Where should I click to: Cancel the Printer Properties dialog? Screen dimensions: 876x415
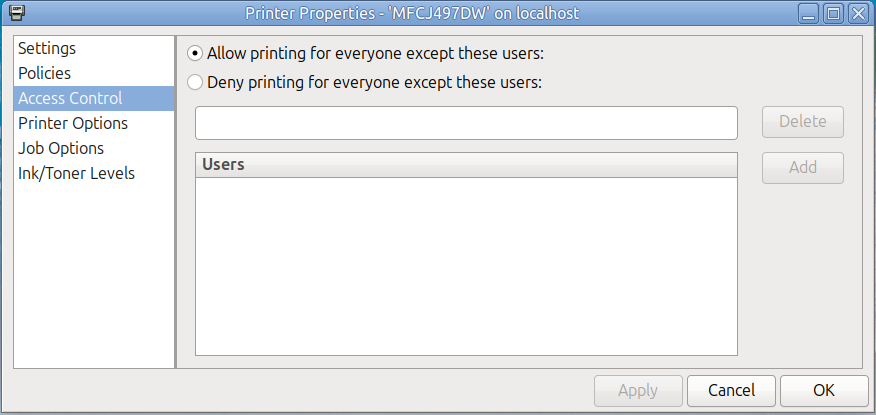[x=731, y=390]
